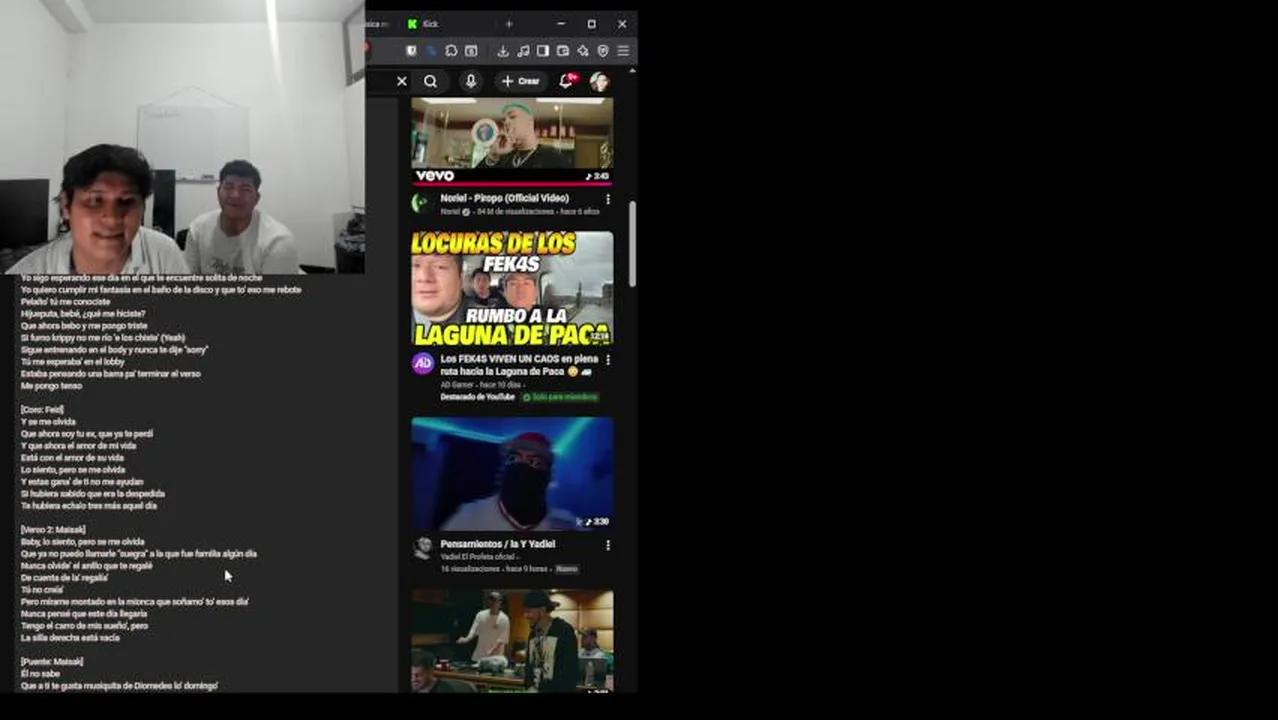Toggle the browser sidebar panel icon
The width and height of the screenshot is (1278, 720).
pos(543,51)
